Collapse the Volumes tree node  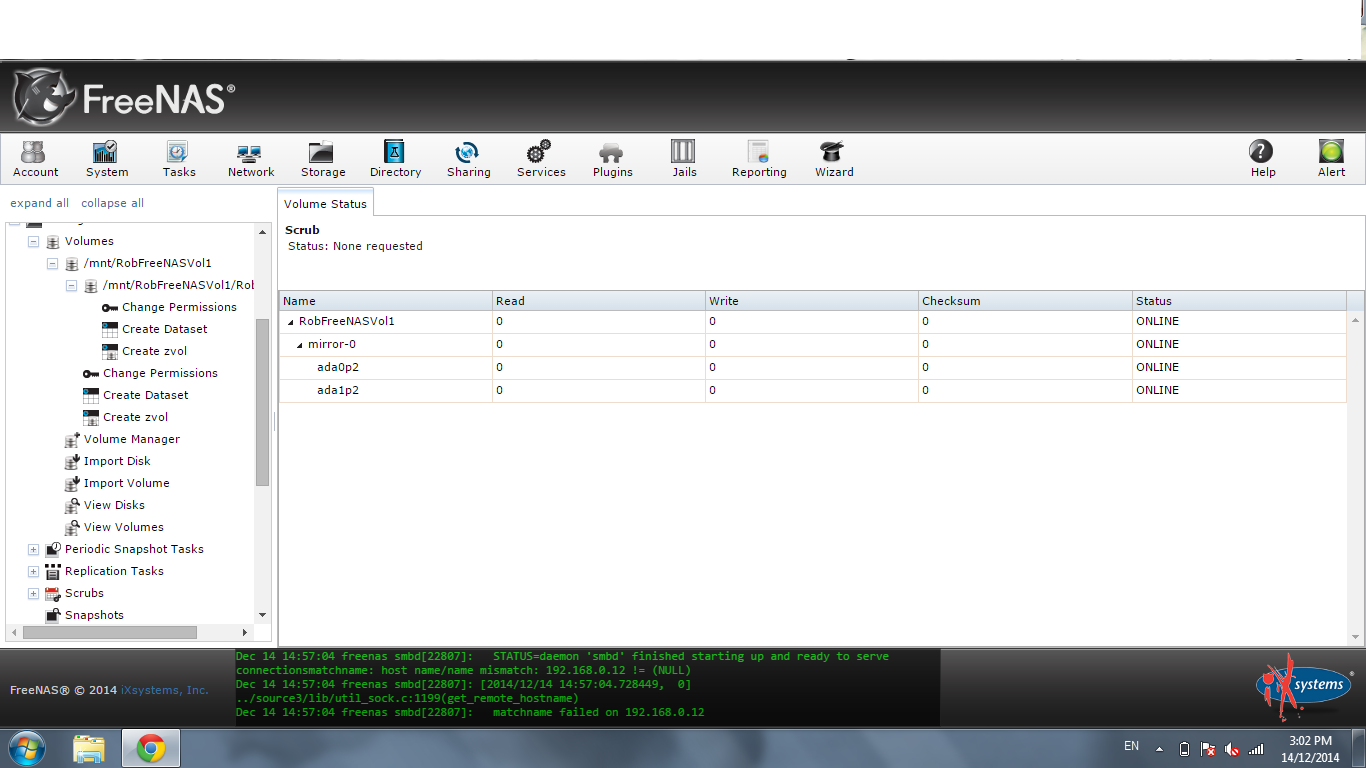point(33,241)
